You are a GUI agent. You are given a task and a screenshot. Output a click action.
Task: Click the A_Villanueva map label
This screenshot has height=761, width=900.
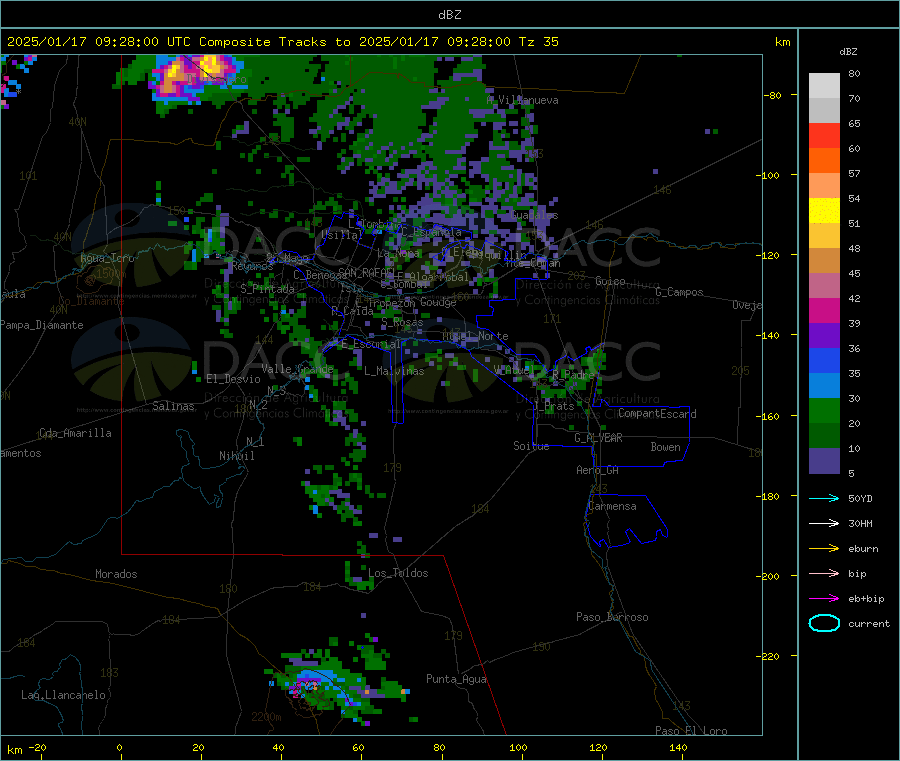(x=522, y=100)
